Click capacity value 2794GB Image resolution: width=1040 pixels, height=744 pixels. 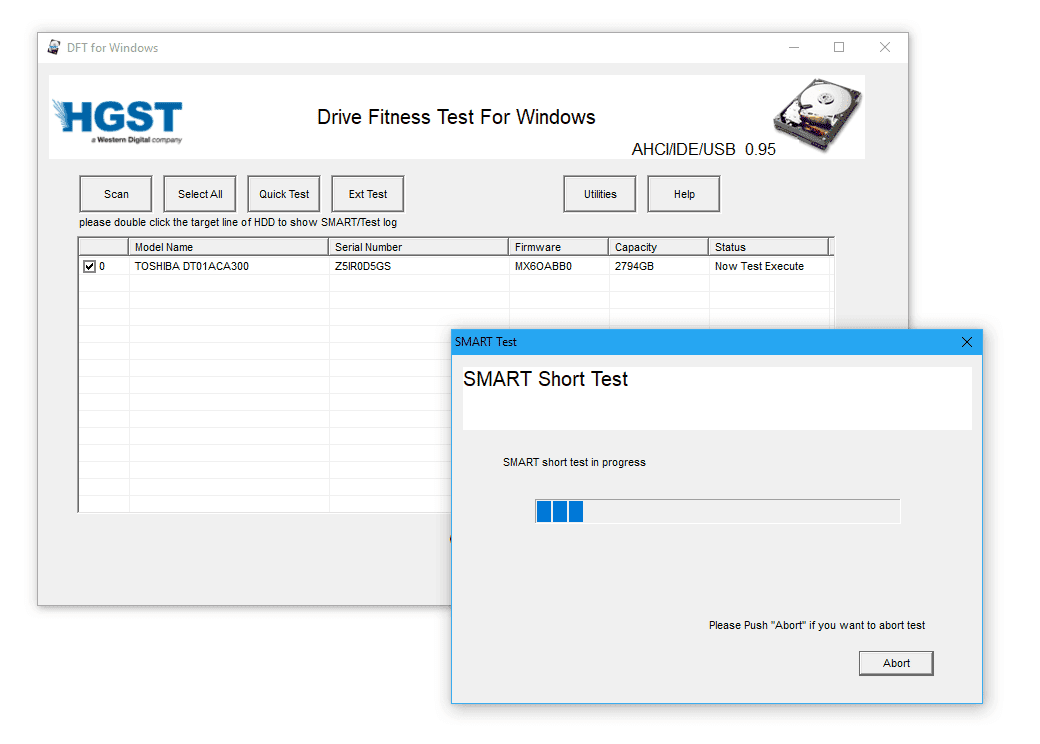[634, 267]
